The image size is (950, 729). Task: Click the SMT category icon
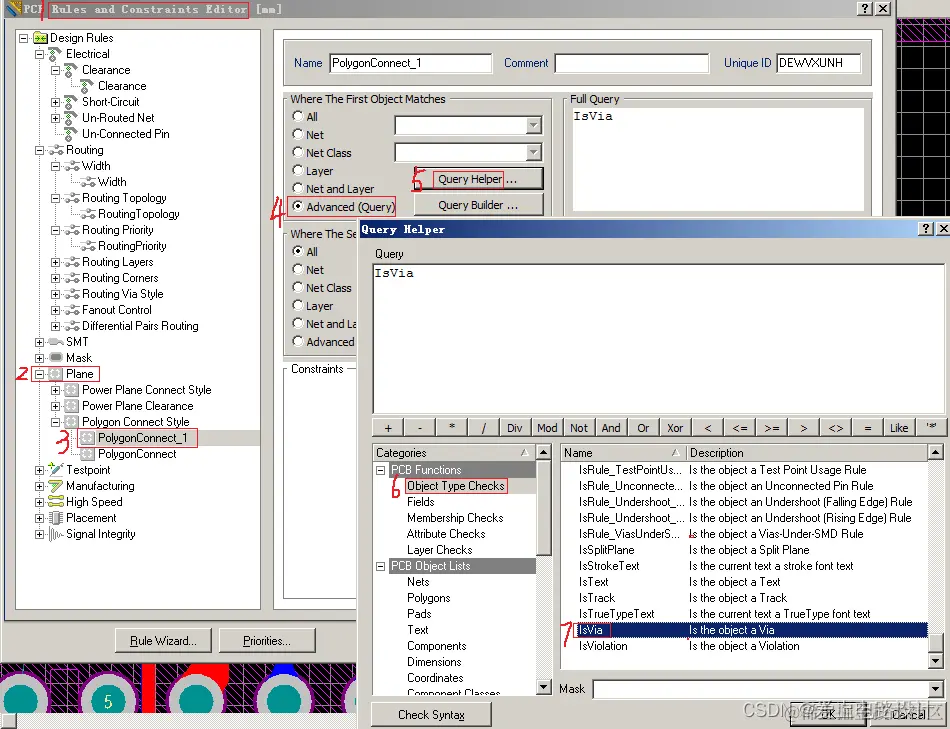point(56,342)
